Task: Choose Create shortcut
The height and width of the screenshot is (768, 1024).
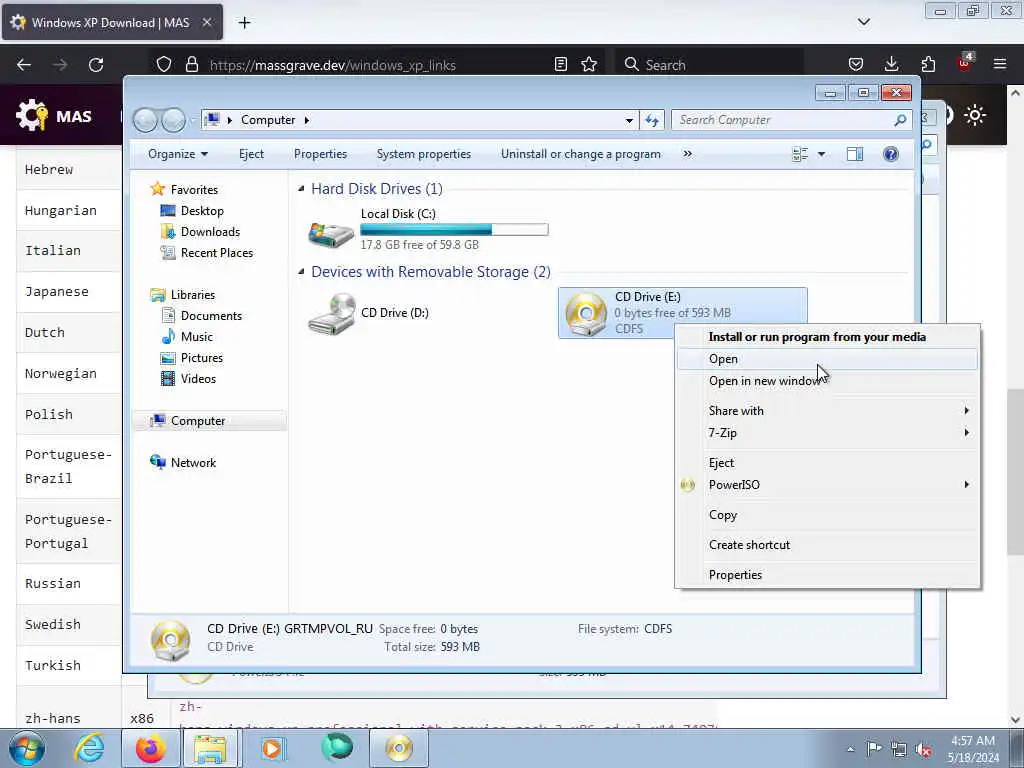Action: tap(827, 545)
